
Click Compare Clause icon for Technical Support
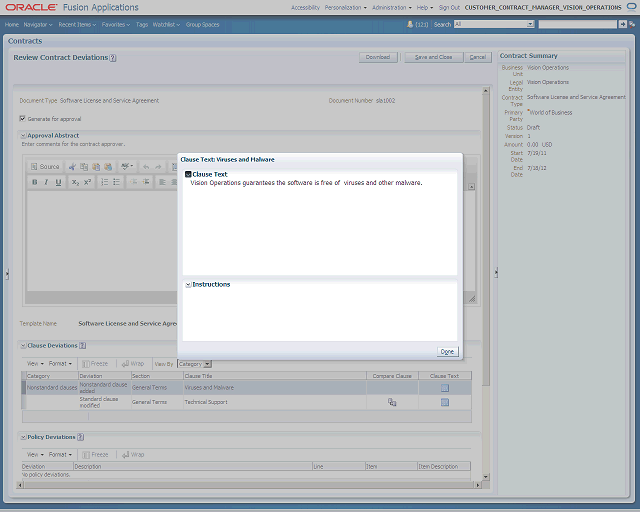tap(392, 403)
